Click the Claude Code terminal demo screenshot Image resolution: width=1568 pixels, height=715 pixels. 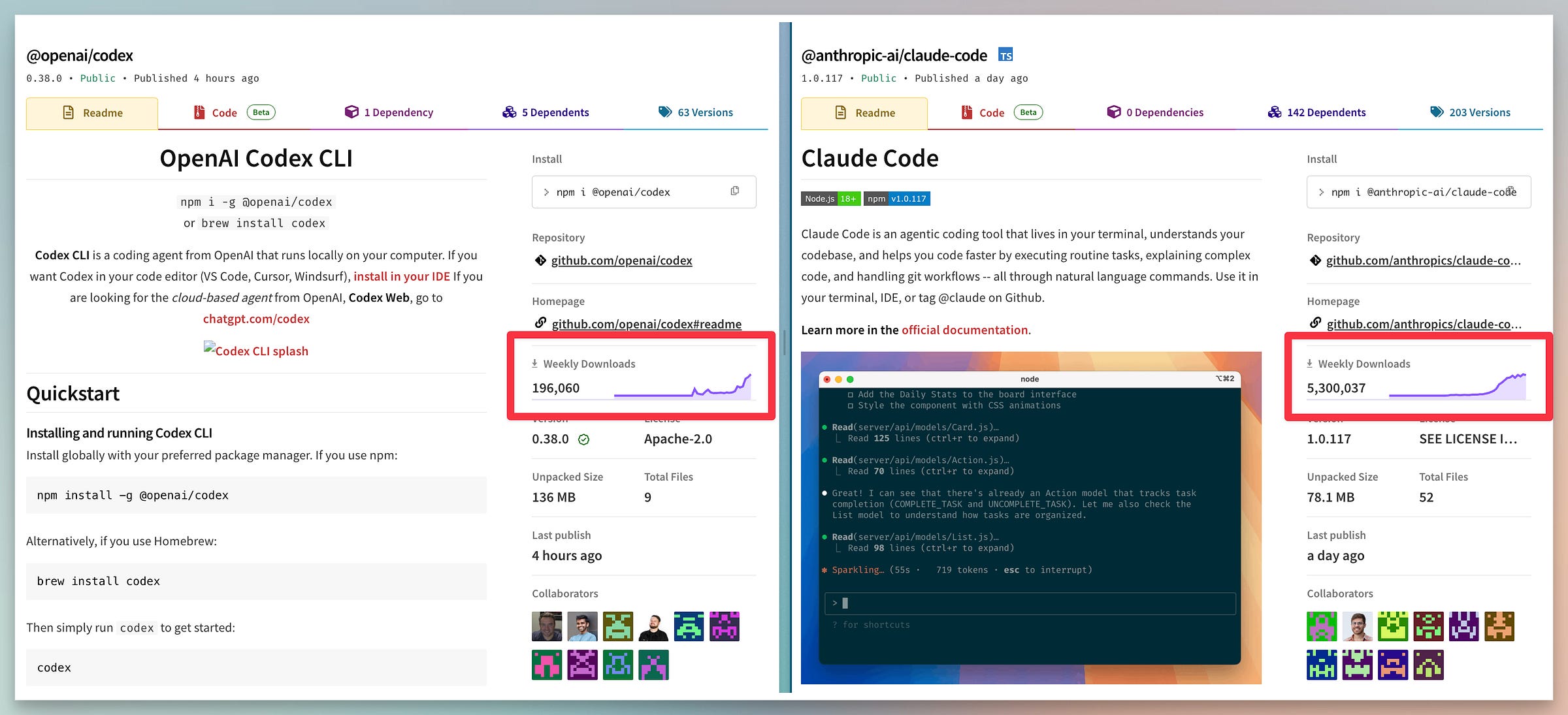click(x=1030, y=517)
